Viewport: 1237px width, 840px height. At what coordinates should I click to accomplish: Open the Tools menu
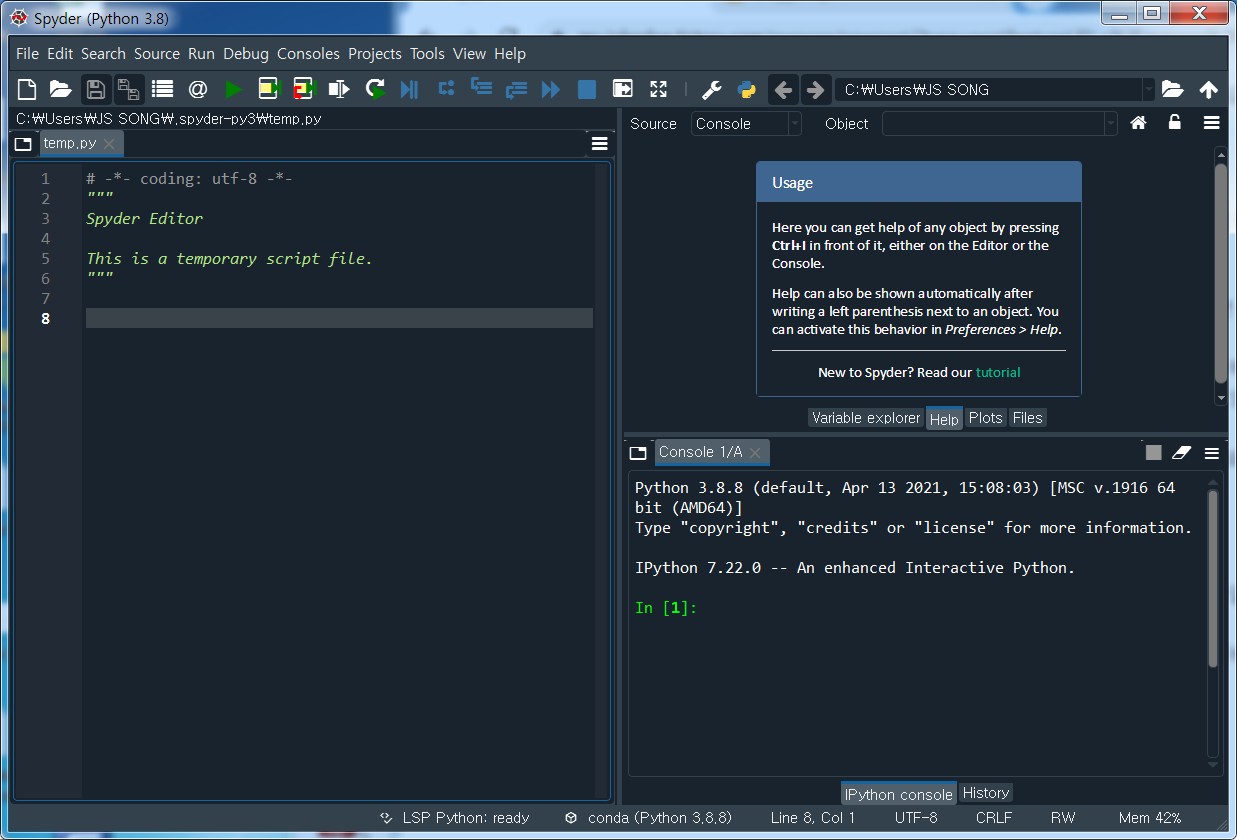pos(427,53)
